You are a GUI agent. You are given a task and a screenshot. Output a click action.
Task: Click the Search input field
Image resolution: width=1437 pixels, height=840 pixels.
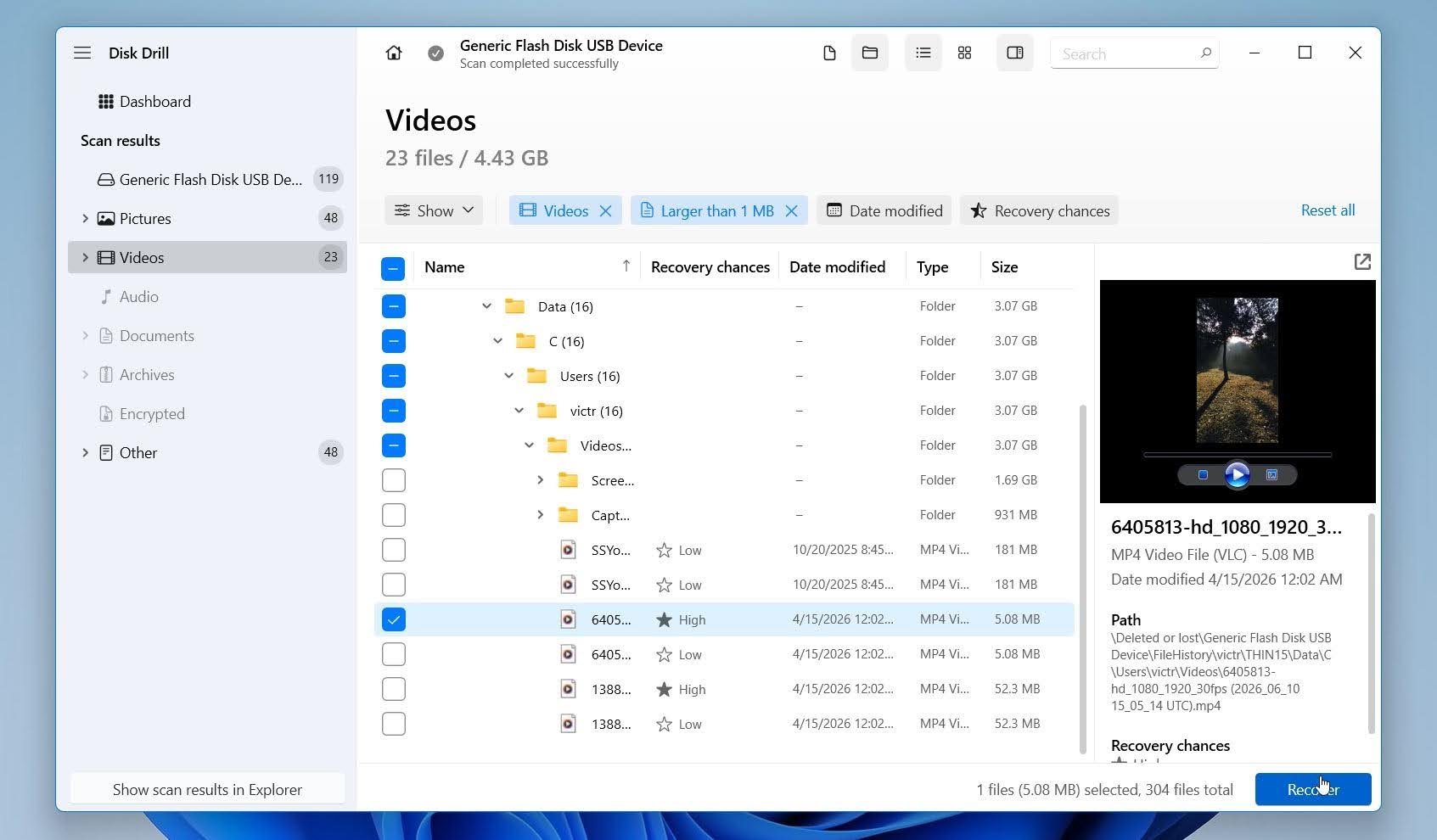coord(1134,53)
